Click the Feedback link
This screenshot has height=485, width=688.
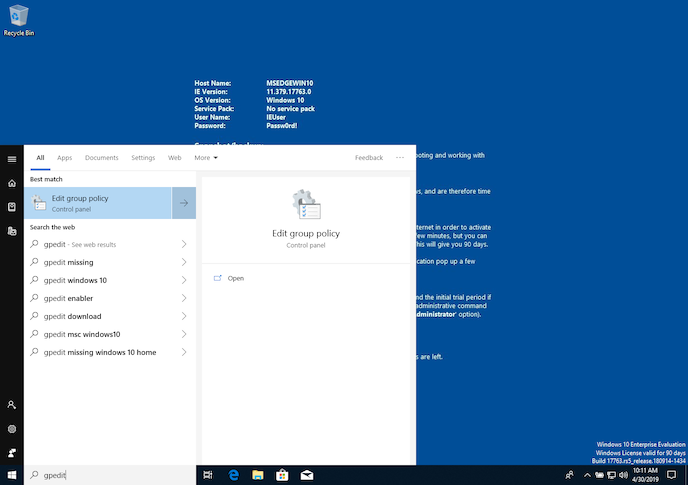[369, 158]
